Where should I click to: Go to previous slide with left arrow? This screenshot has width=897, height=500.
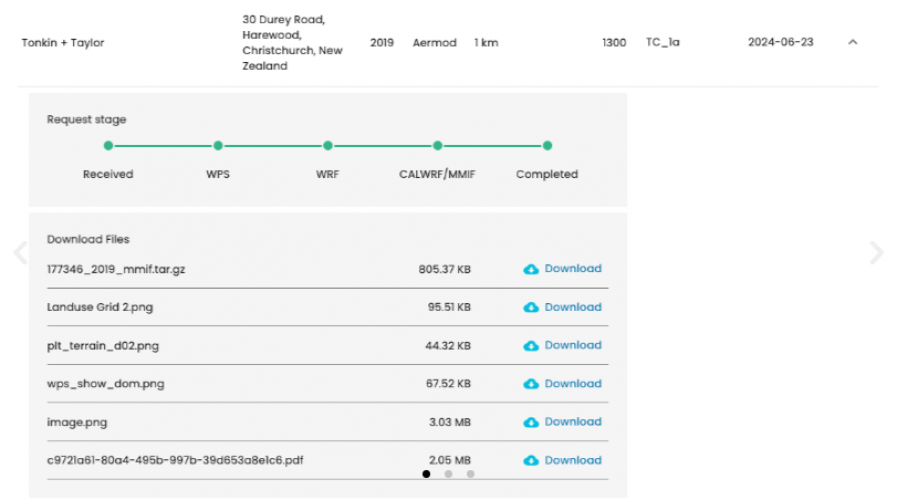click(x=21, y=252)
